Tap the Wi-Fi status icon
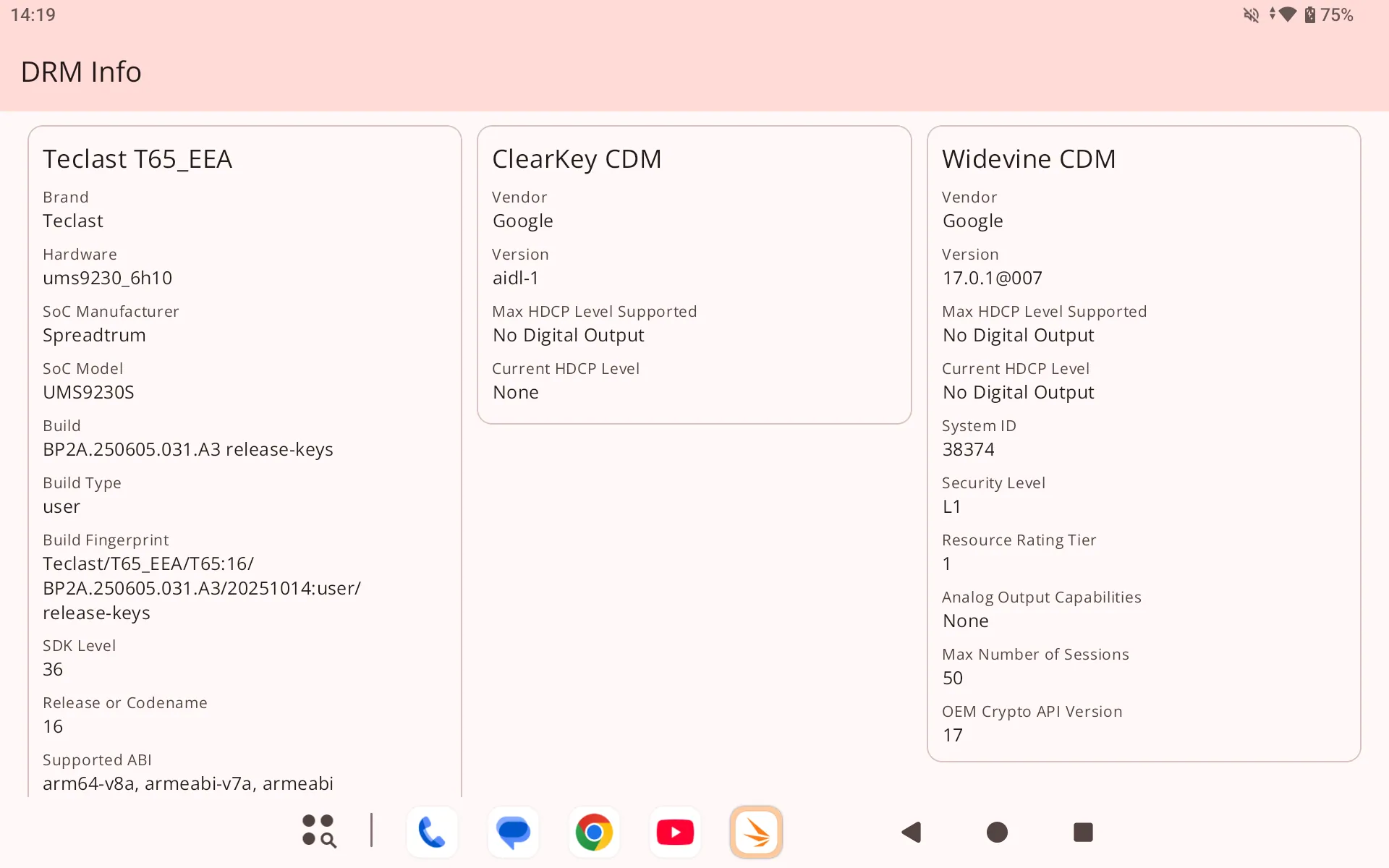 (x=1287, y=15)
